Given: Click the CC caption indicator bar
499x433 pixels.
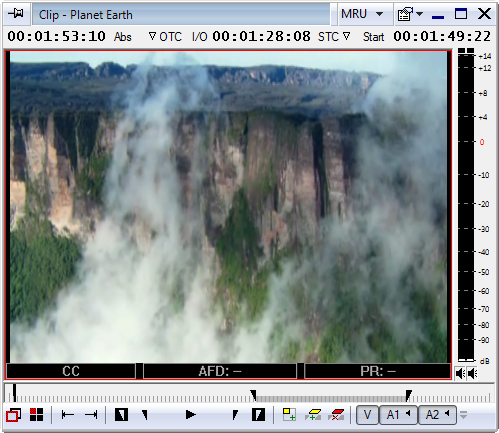Looking at the screenshot, I should pyautogui.click(x=71, y=371).
